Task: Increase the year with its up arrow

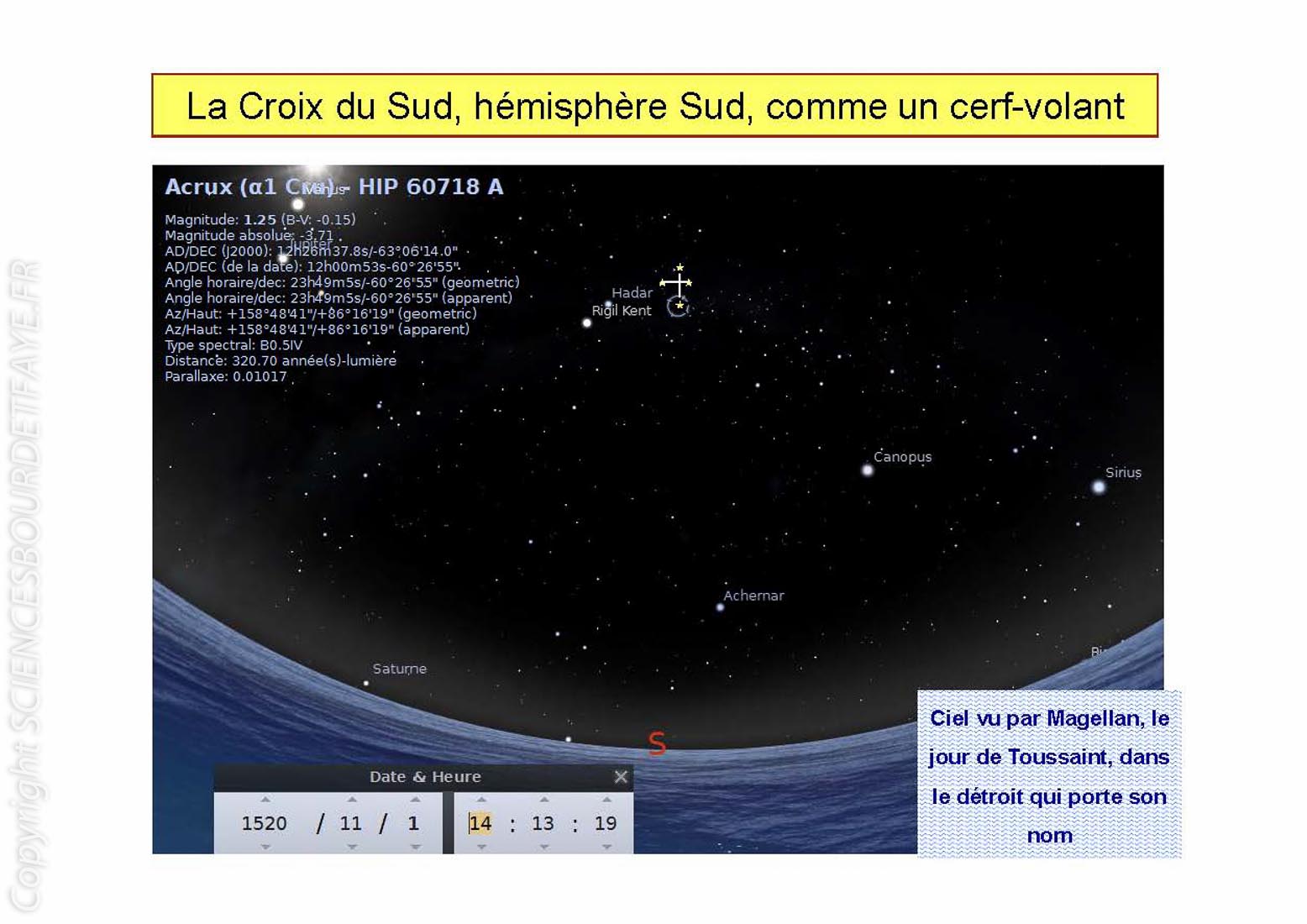Action: tap(265, 800)
